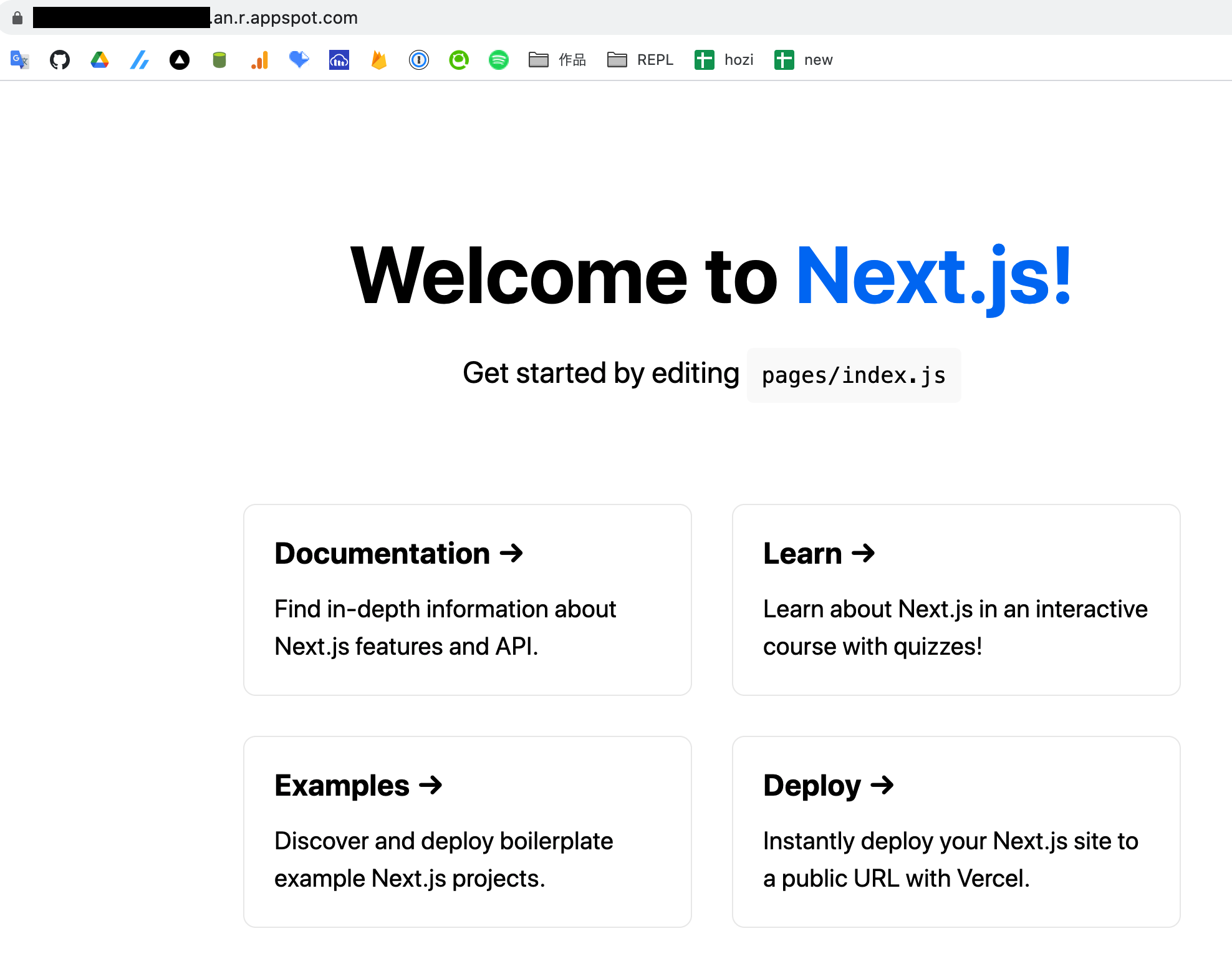Screen dimensions: 1232x979
Task: Click the address bar lock icon
Action: [17, 18]
